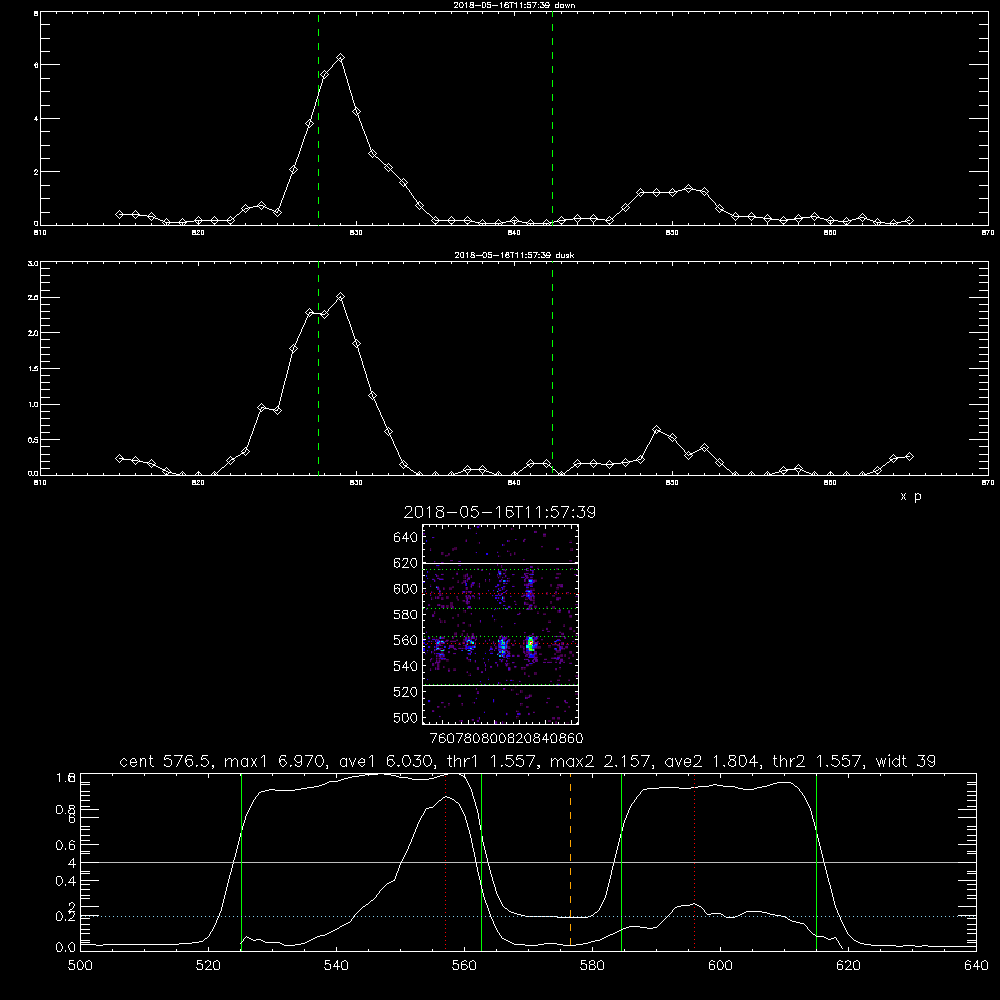The image size is (1000, 1000).
Task: Click the heatmap title '2018-05-16T11:57:39'
Action: [x=499, y=512]
